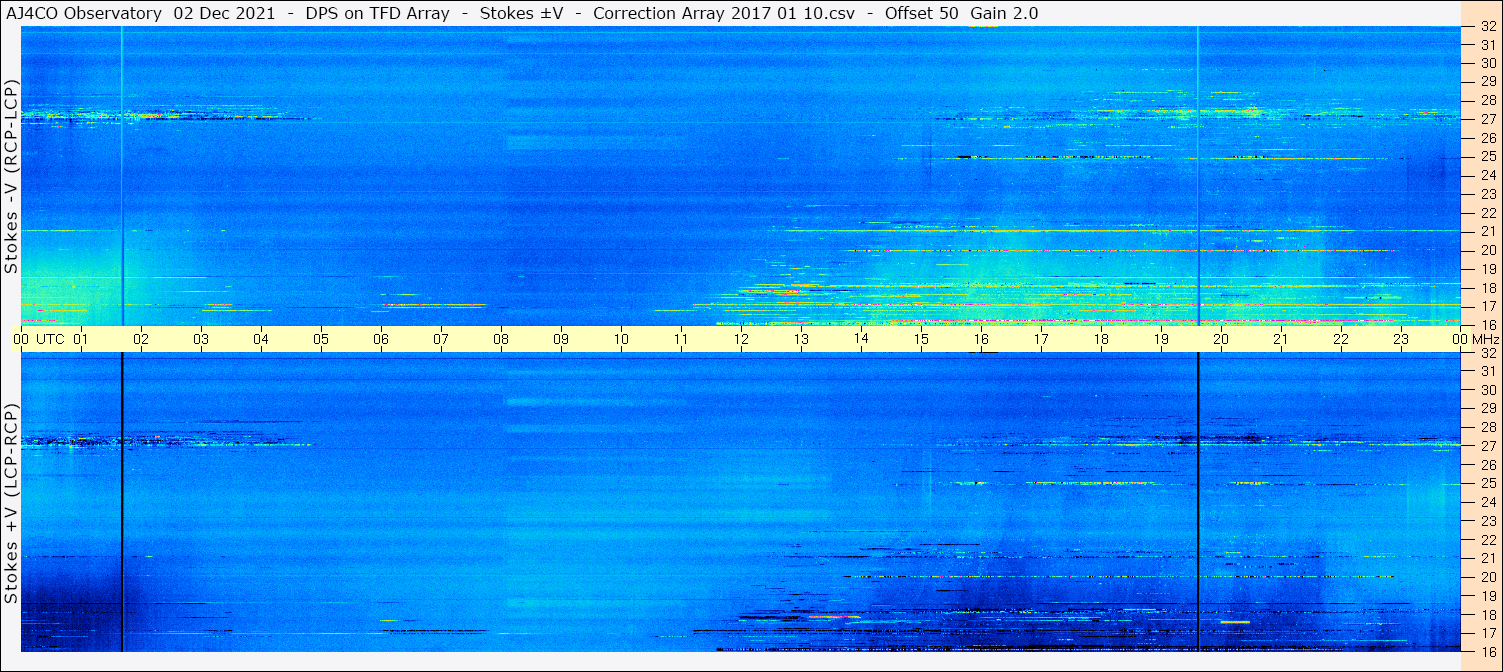Click hour "18" on the UTC time axis
The width and height of the screenshot is (1503, 672).
(x=1101, y=339)
